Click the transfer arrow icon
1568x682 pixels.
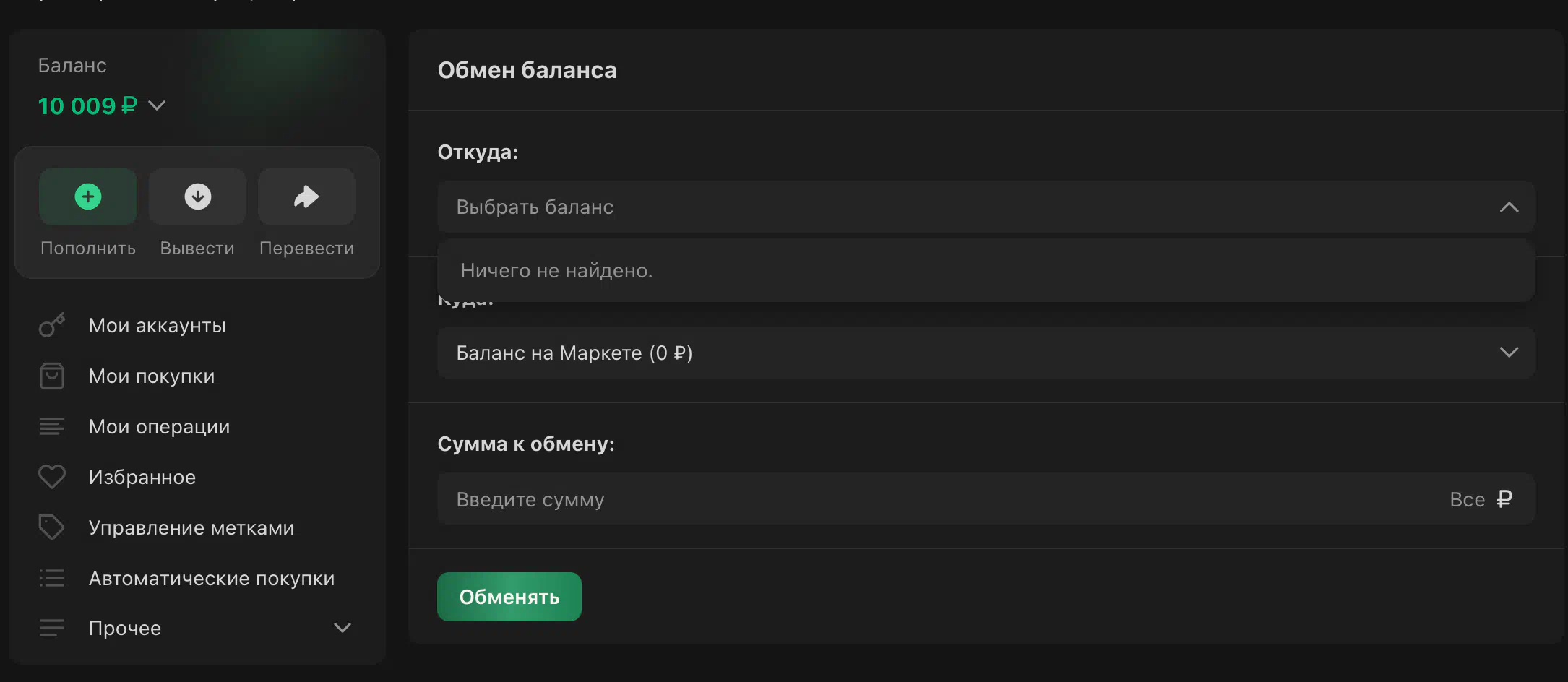pos(306,197)
